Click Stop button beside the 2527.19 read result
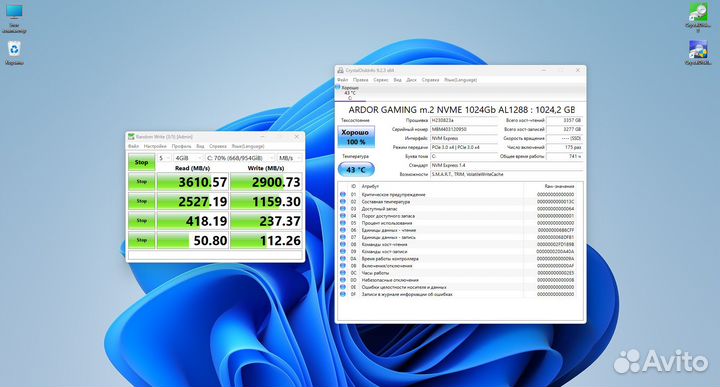 pyautogui.click(x=141, y=201)
